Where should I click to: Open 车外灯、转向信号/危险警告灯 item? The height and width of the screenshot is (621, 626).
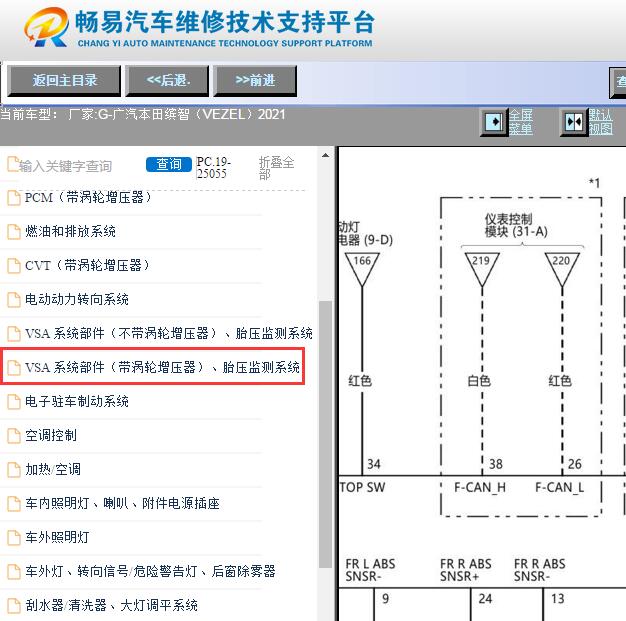[x=150, y=571]
